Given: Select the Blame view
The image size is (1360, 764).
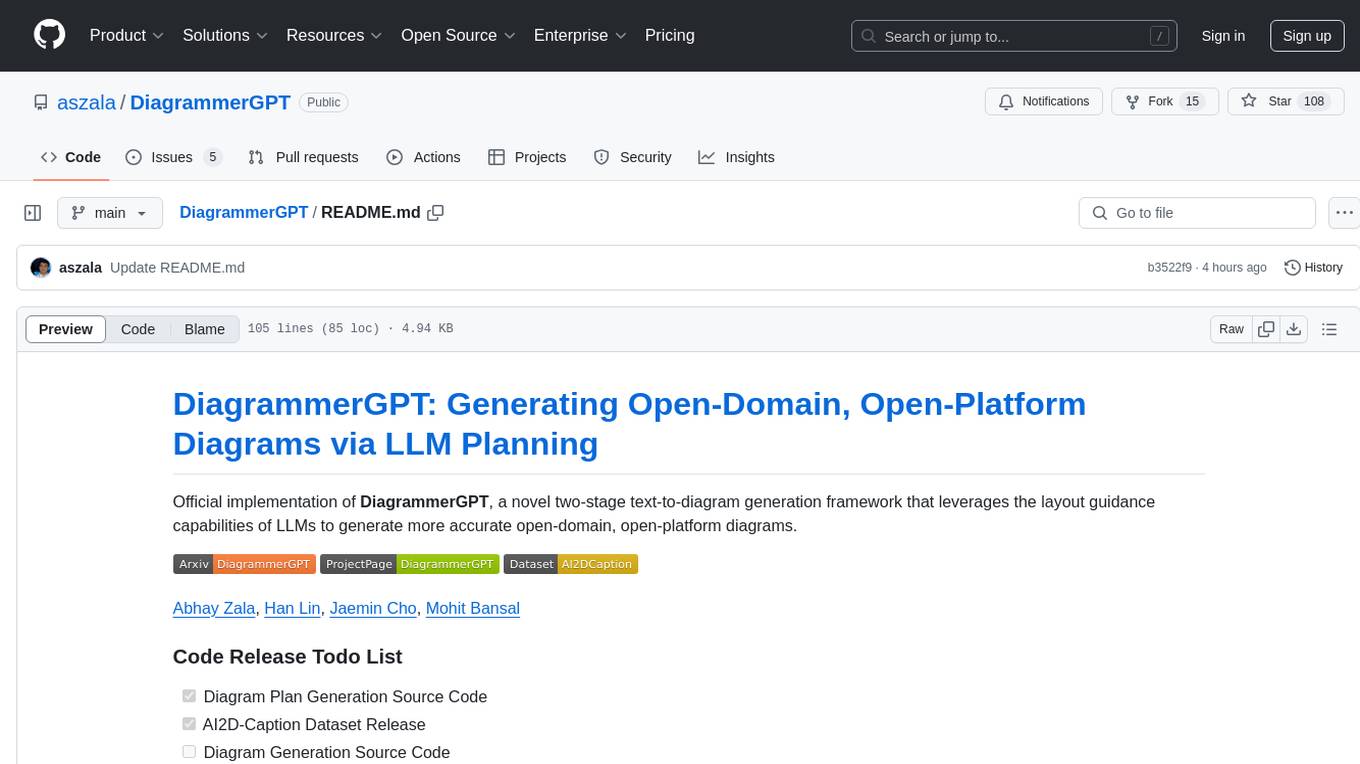Looking at the screenshot, I should pyautogui.click(x=204, y=329).
